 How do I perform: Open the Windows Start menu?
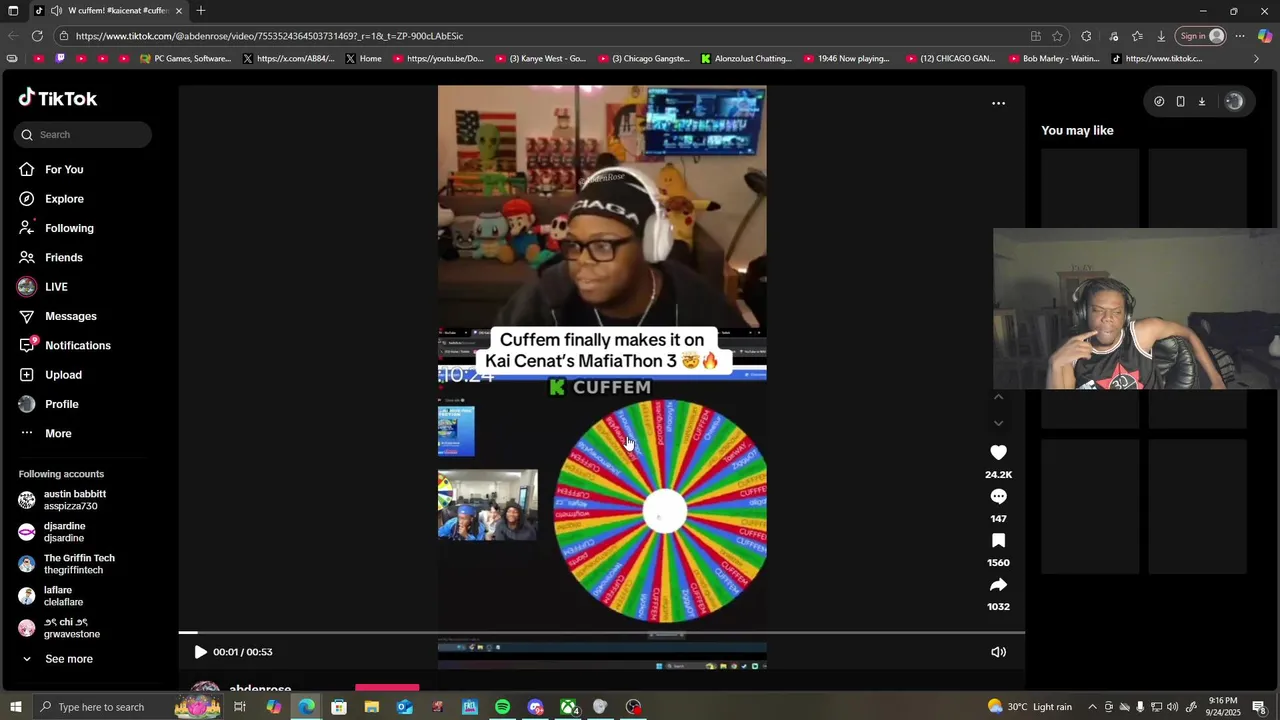click(x=15, y=707)
